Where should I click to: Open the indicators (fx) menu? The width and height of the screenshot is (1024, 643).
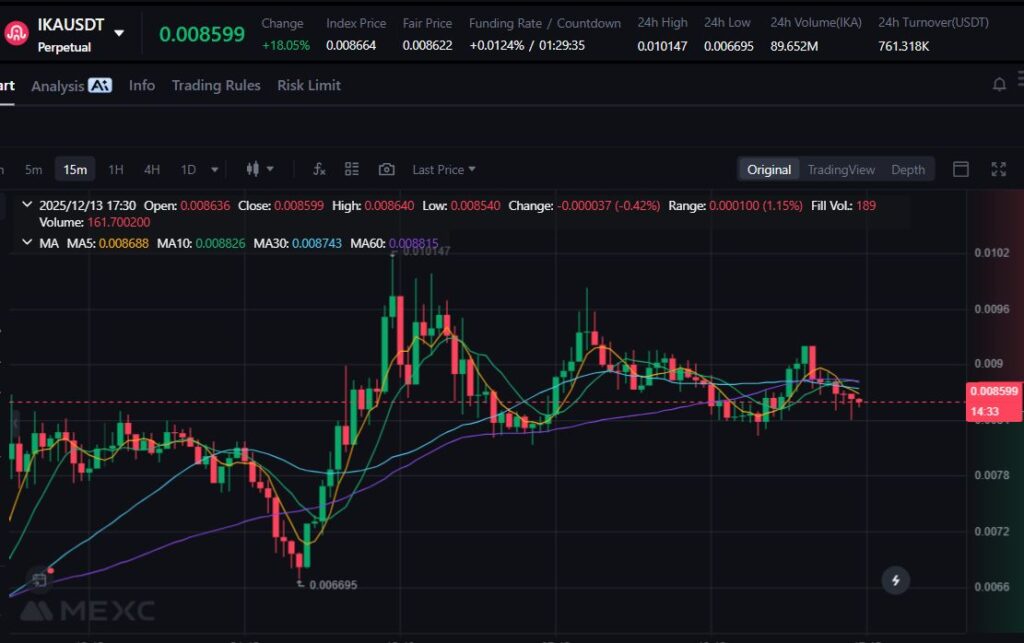319,169
